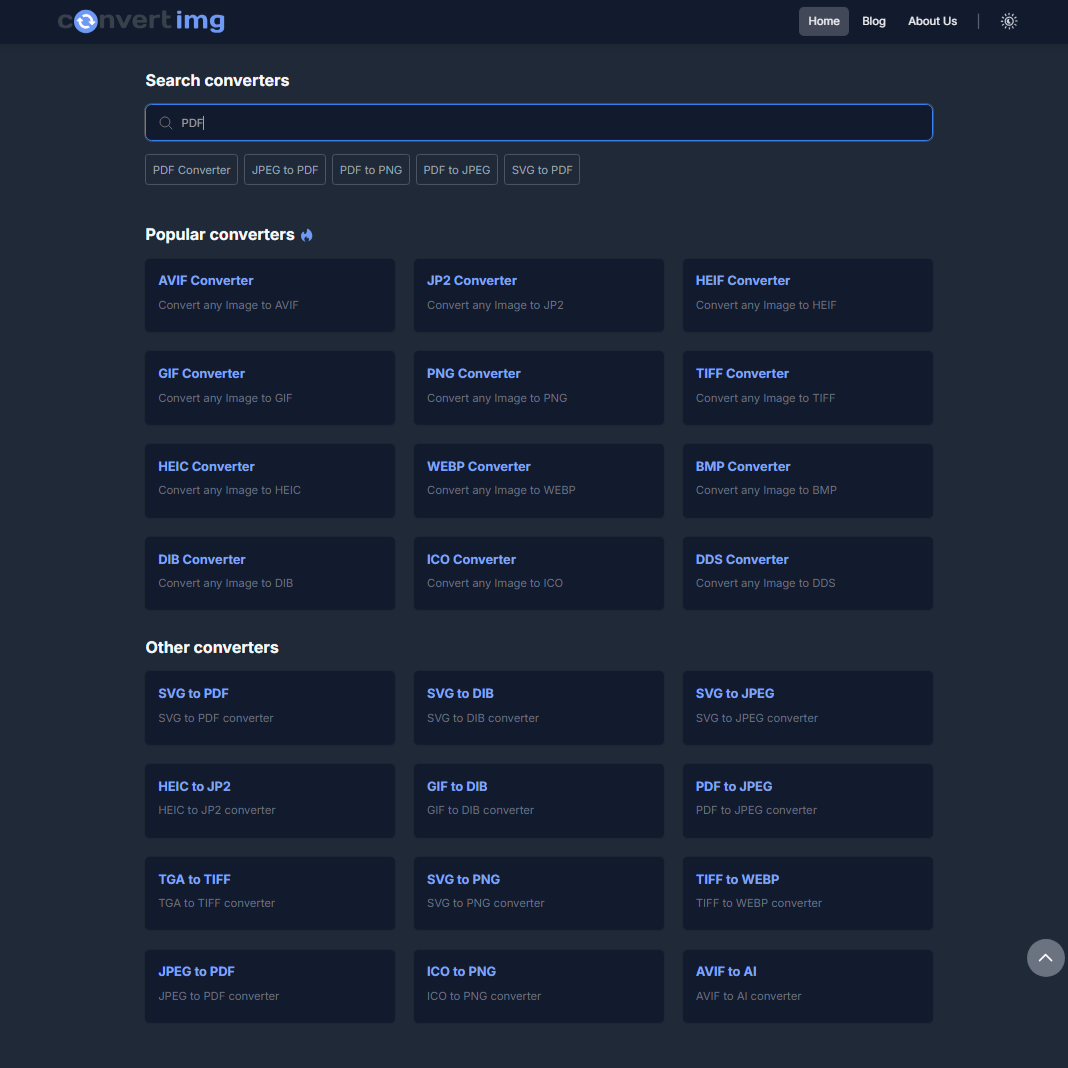Click the PDF to PNG suggestion
This screenshot has height=1068, width=1068.
pos(370,169)
